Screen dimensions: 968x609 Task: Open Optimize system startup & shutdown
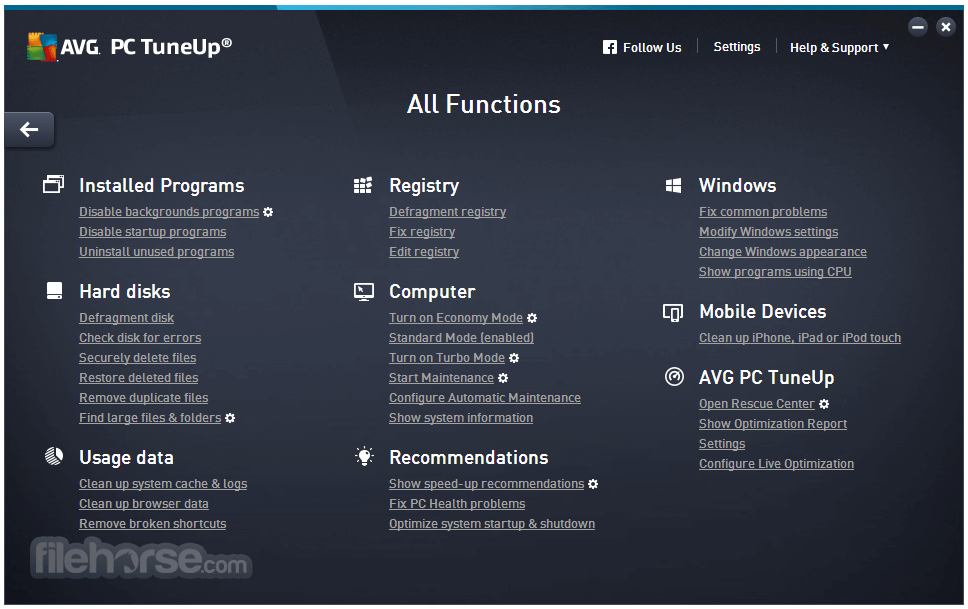(492, 524)
